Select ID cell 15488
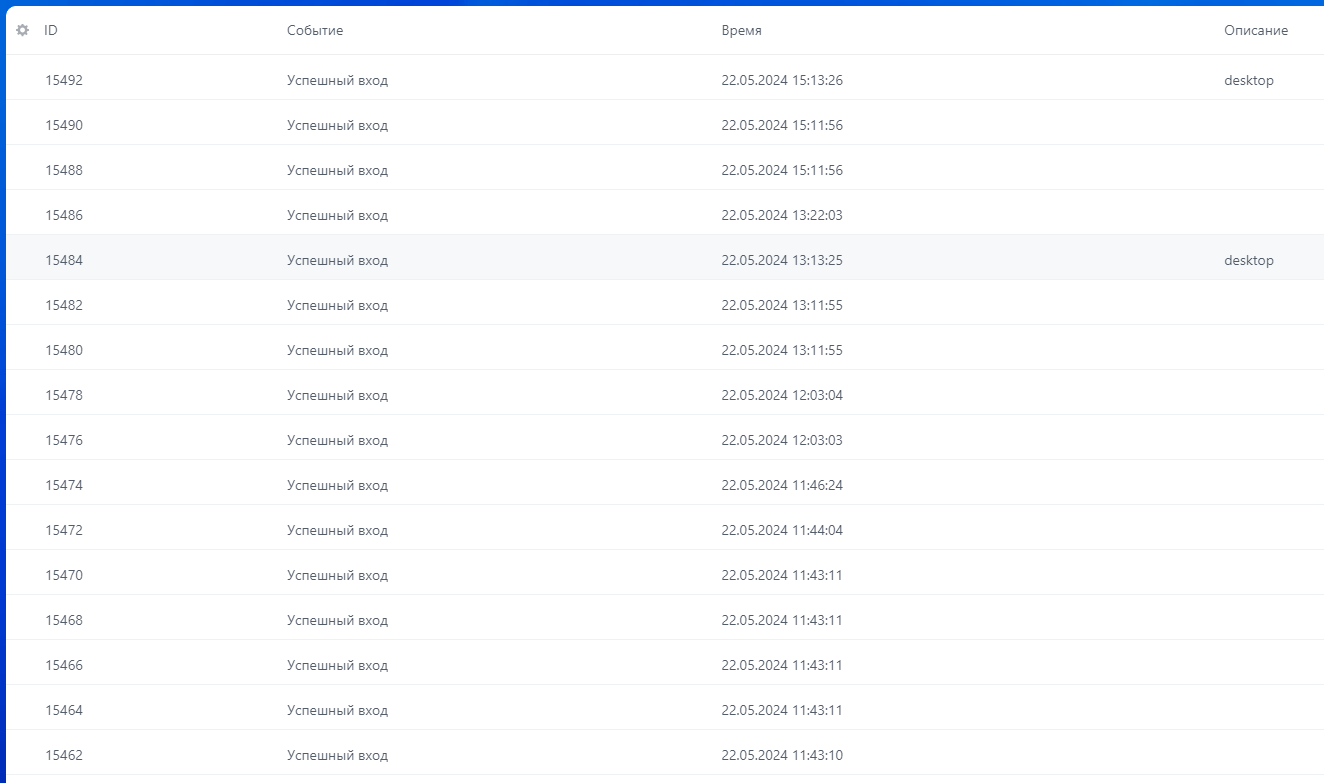 (x=64, y=170)
